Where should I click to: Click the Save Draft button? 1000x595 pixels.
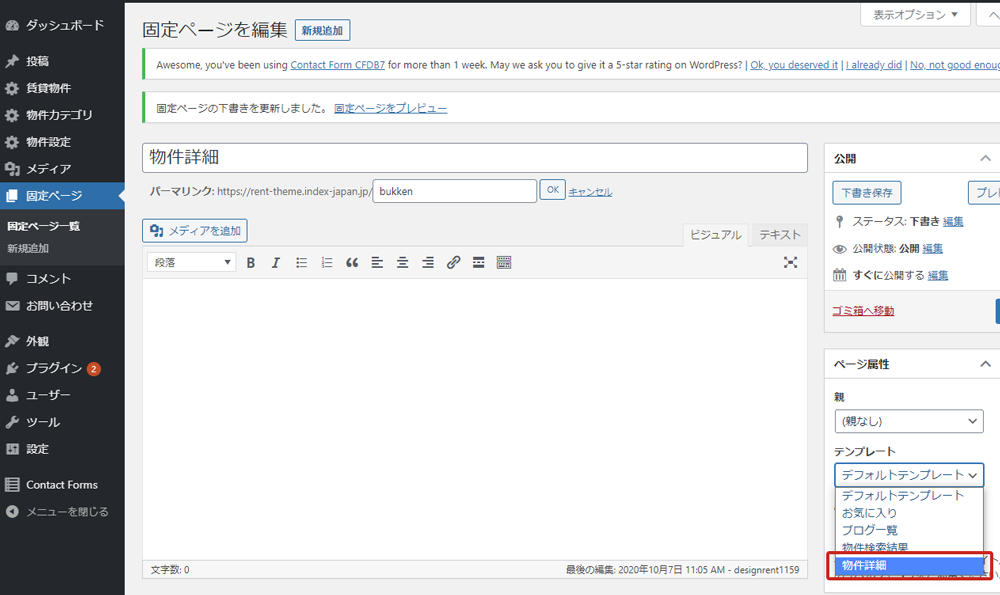(x=866, y=193)
